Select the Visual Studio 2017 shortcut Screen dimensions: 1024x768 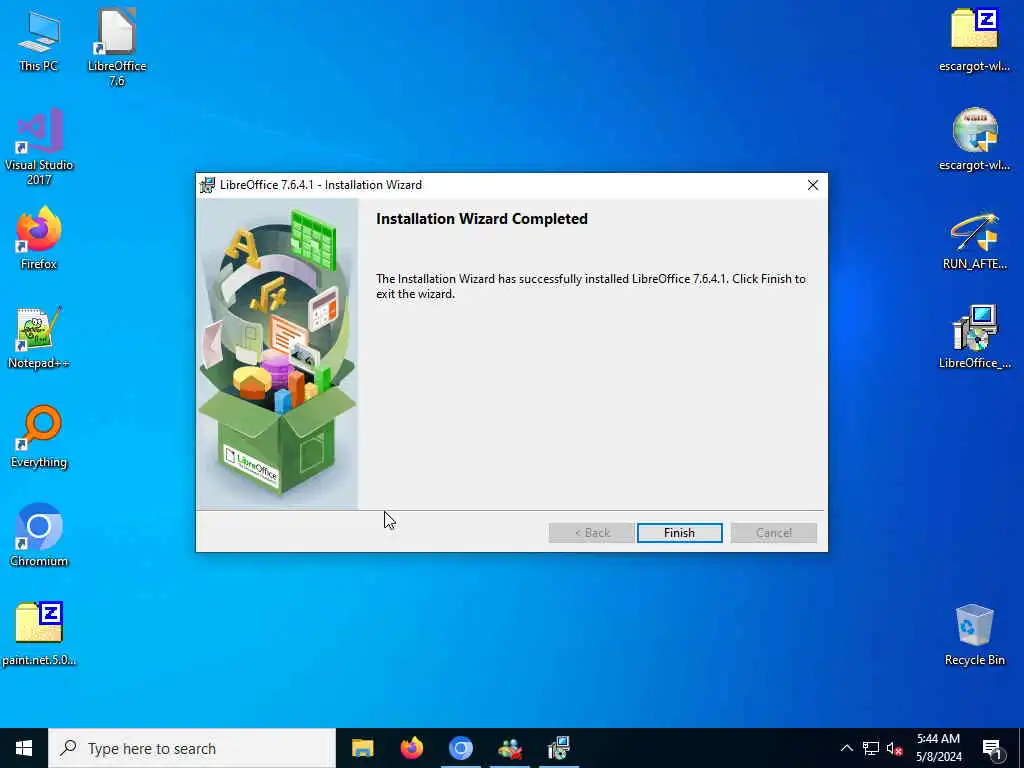pos(39,147)
